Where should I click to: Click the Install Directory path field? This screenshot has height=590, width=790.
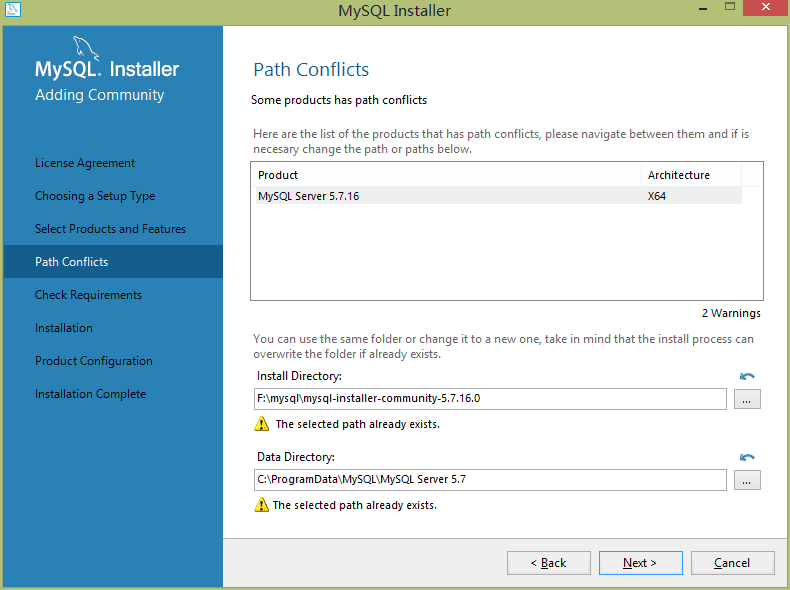click(x=490, y=399)
